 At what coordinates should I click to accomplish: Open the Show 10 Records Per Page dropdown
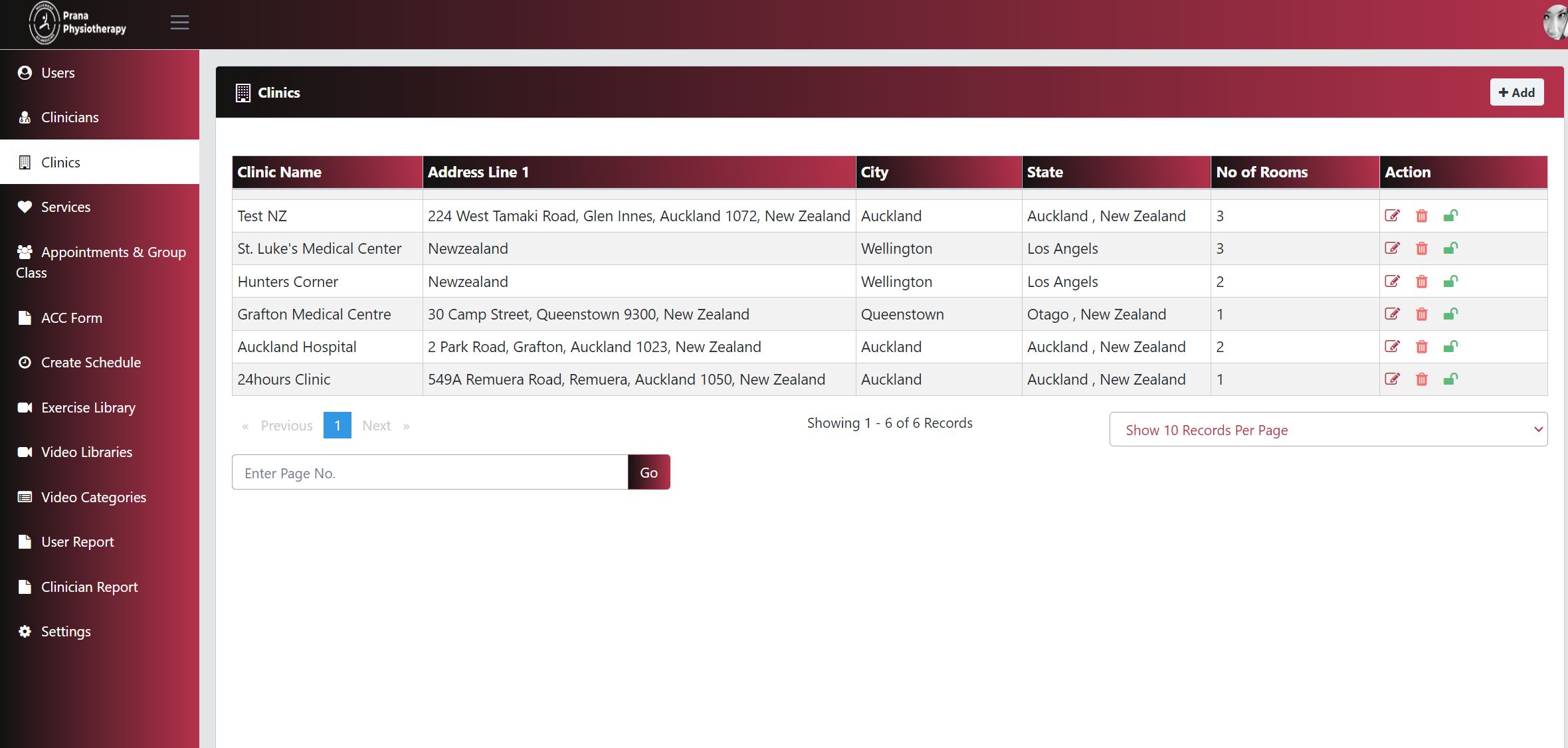tap(1327, 430)
